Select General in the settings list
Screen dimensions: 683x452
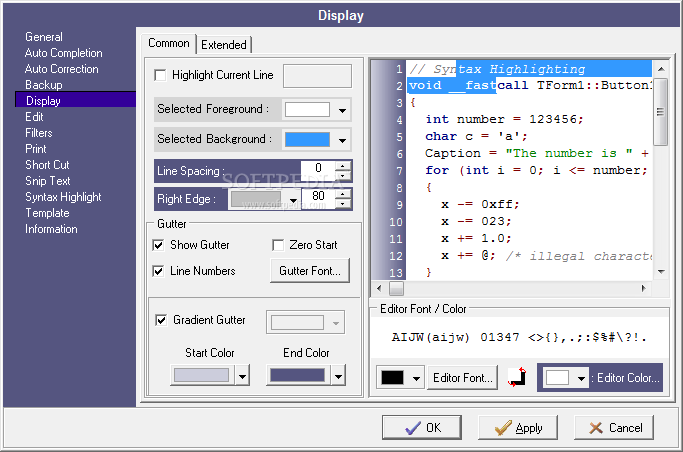(44, 37)
